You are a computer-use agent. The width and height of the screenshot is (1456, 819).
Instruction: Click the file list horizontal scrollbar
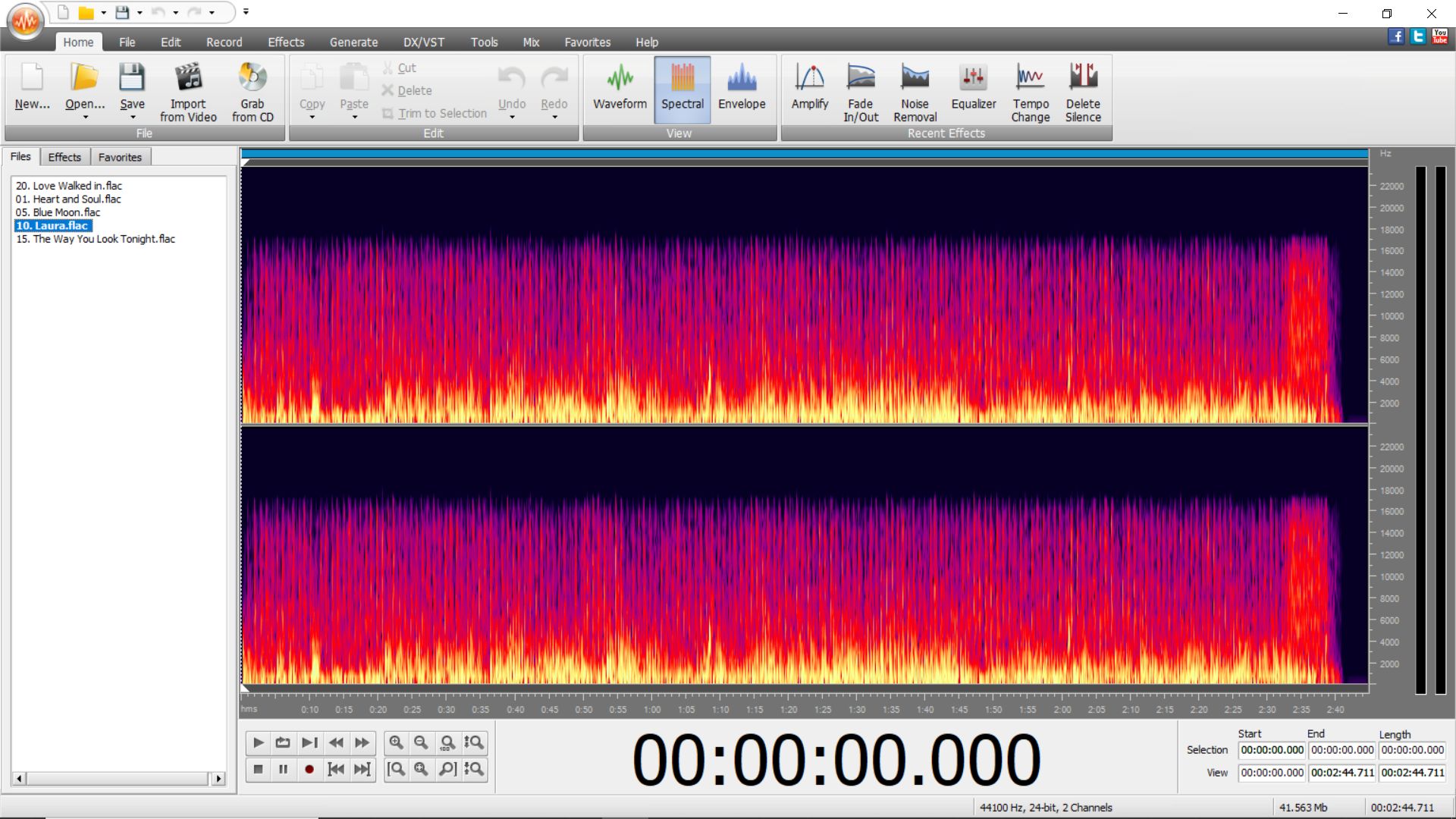point(119,779)
